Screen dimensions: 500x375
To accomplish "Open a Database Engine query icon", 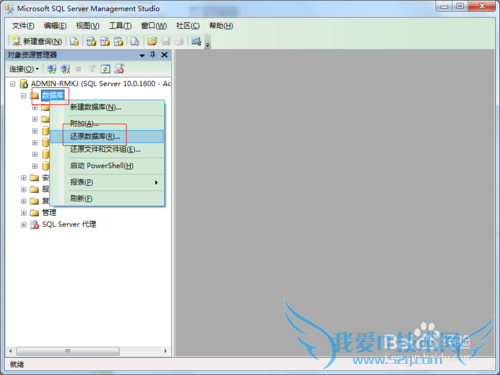I will (74, 41).
